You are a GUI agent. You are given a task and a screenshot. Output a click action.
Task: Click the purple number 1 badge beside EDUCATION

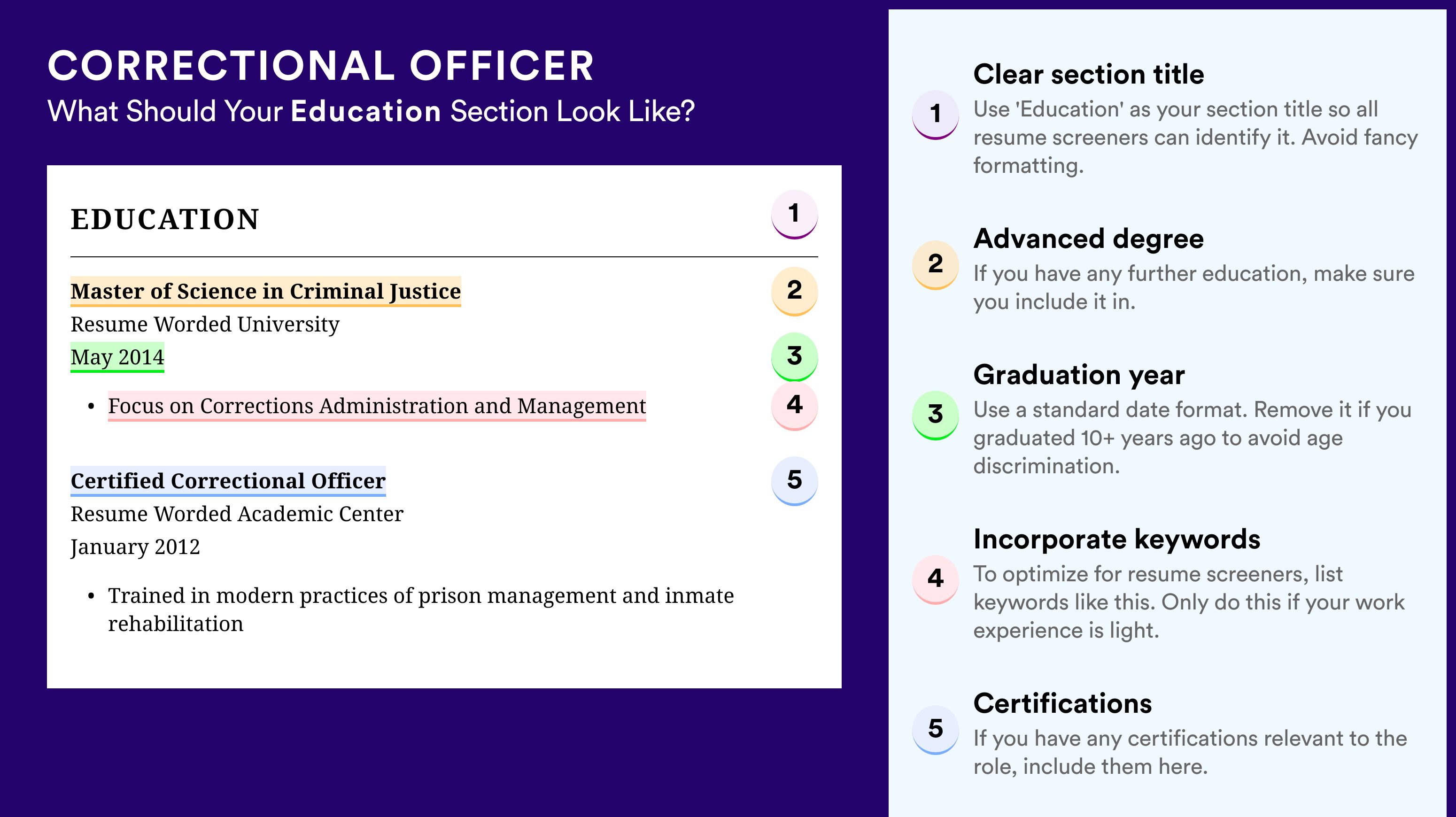(794, 214)
